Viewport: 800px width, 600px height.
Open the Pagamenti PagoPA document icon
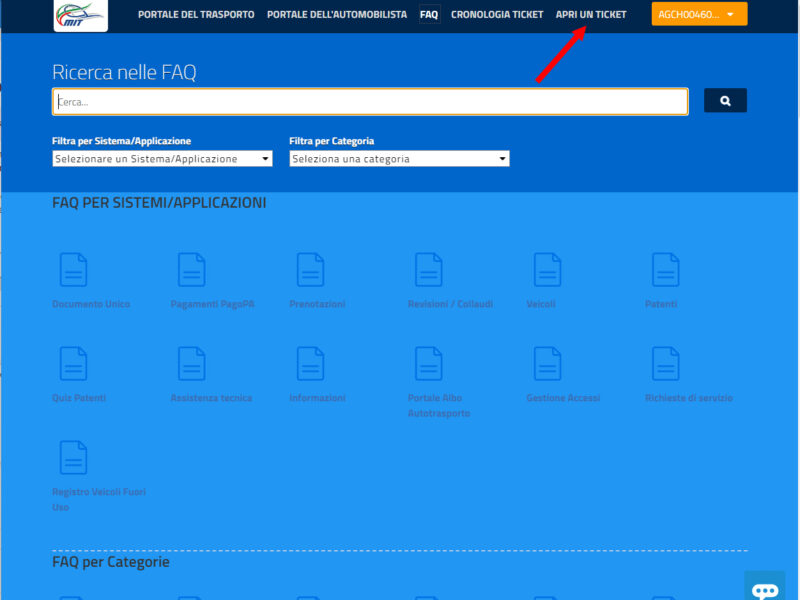(x=192, y=270)
